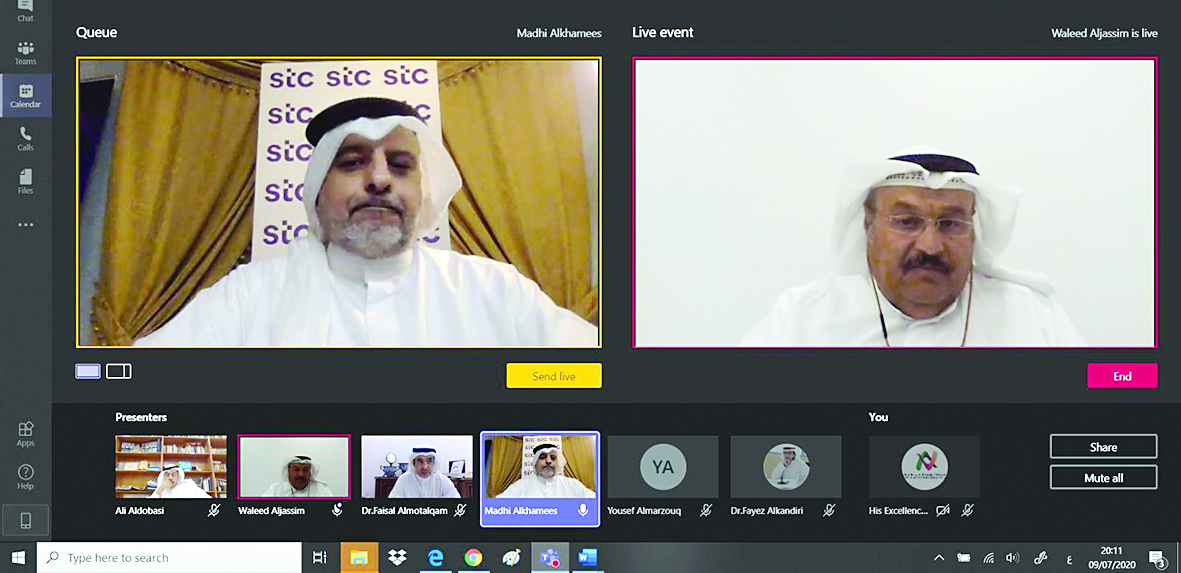End the live event

(x=1122, y=376)
